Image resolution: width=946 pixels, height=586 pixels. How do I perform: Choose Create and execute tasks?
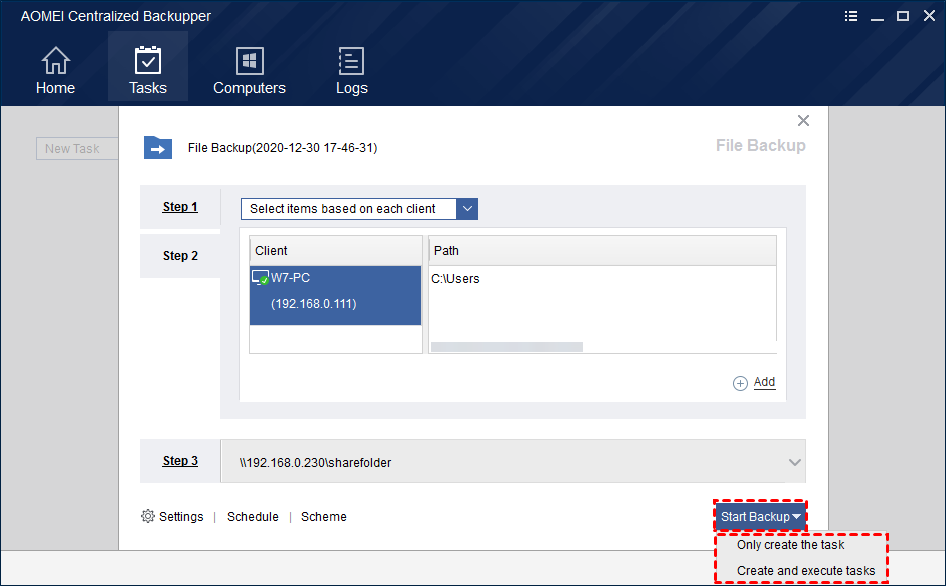click(805, 571)
